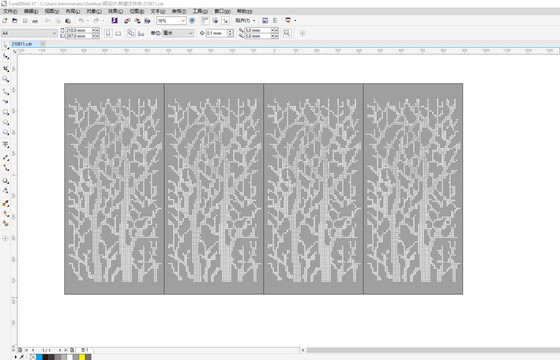Select the Transparency tool
The image size is (560, 360).
[5, 191]
